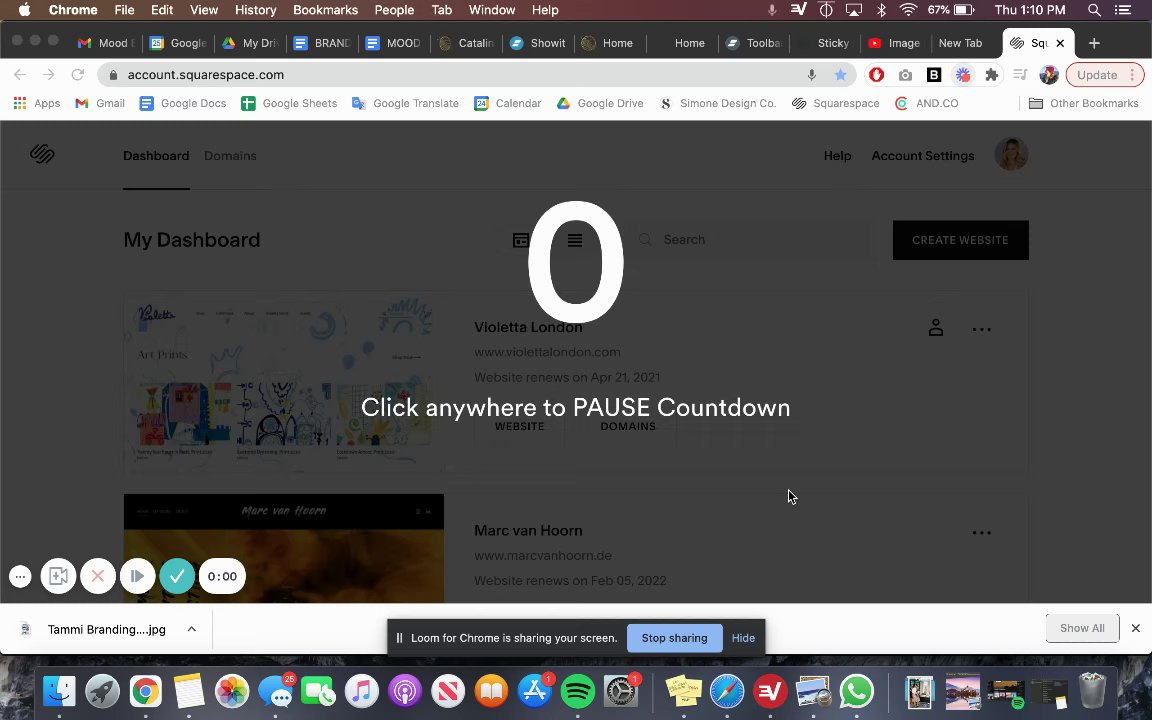Viewport: 1152px width, 720px height.
Task: Open the History menu in menu bar
Action: (255, 10)
